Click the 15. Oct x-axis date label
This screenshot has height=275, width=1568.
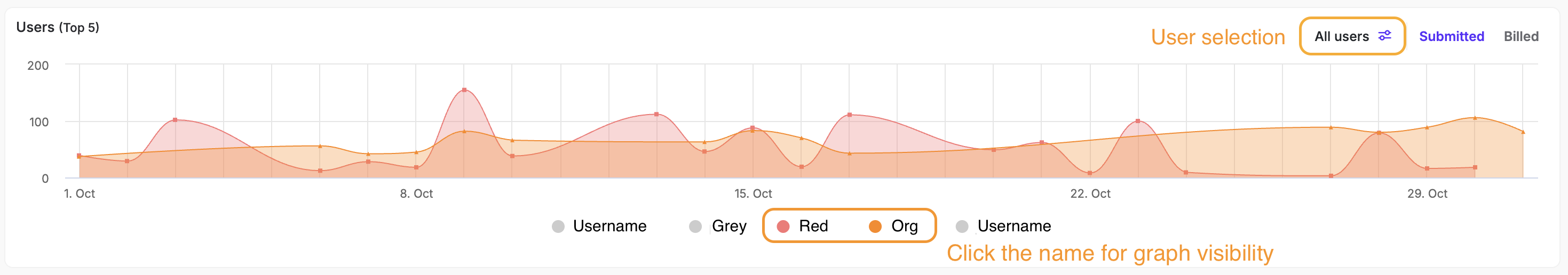pyautogui.click(x=753, y=193)
